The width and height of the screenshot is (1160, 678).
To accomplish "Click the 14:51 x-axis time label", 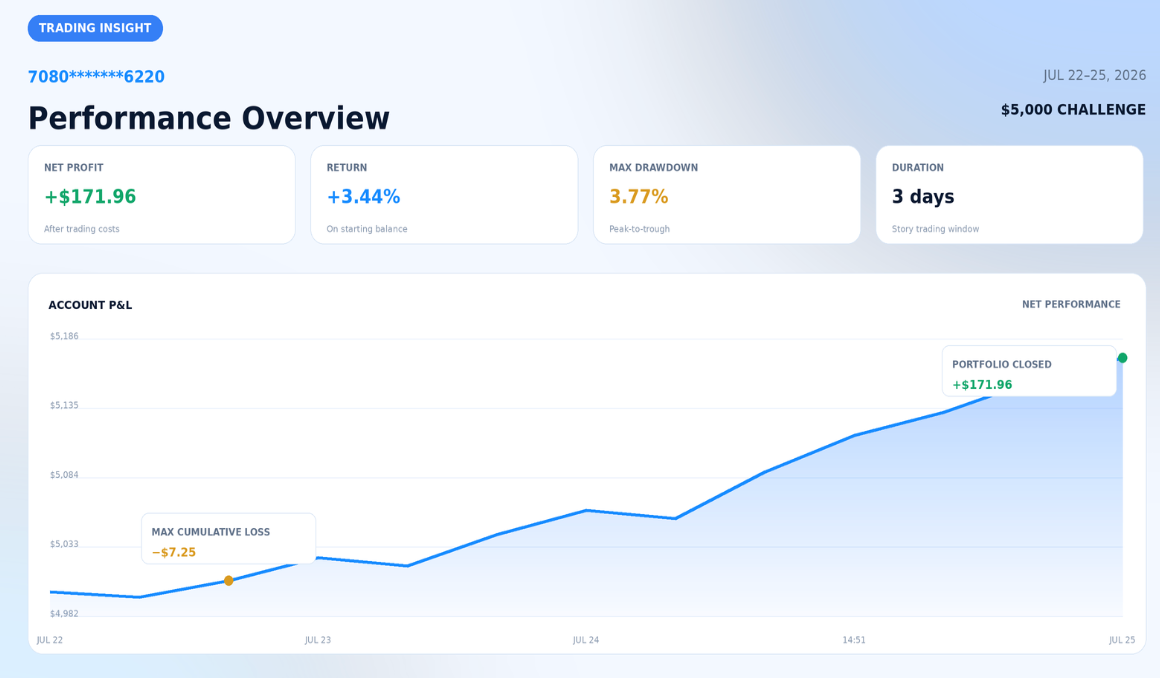I will coord(854,640).
